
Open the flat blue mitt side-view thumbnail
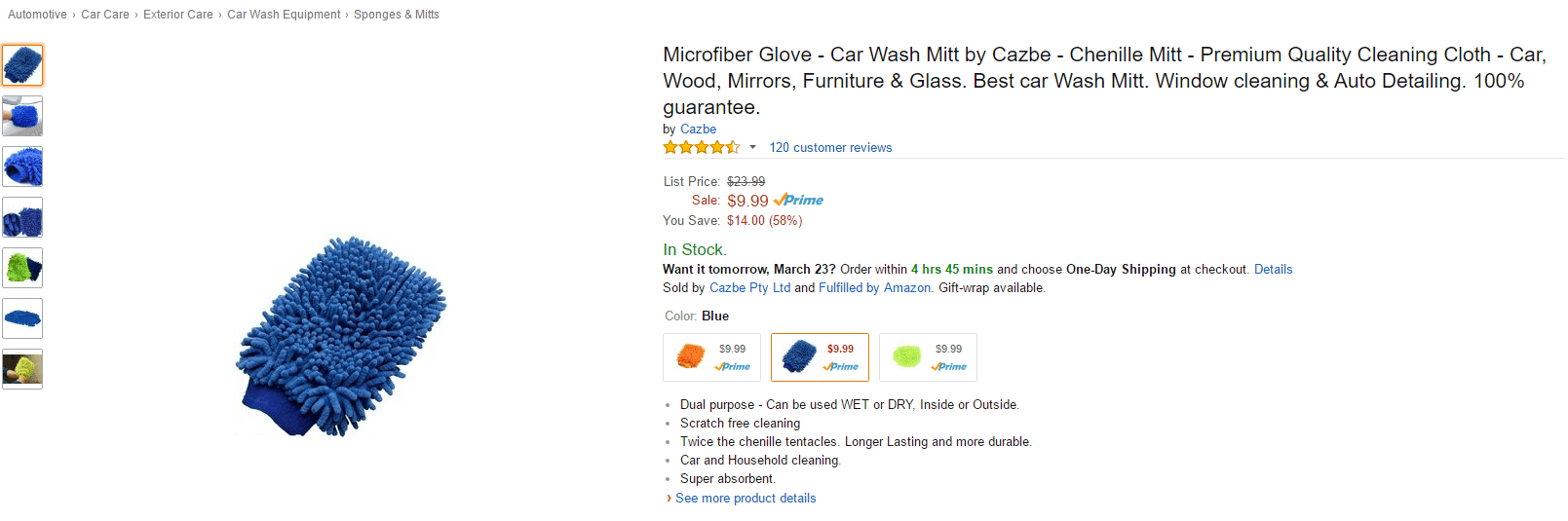coord(22,318)
